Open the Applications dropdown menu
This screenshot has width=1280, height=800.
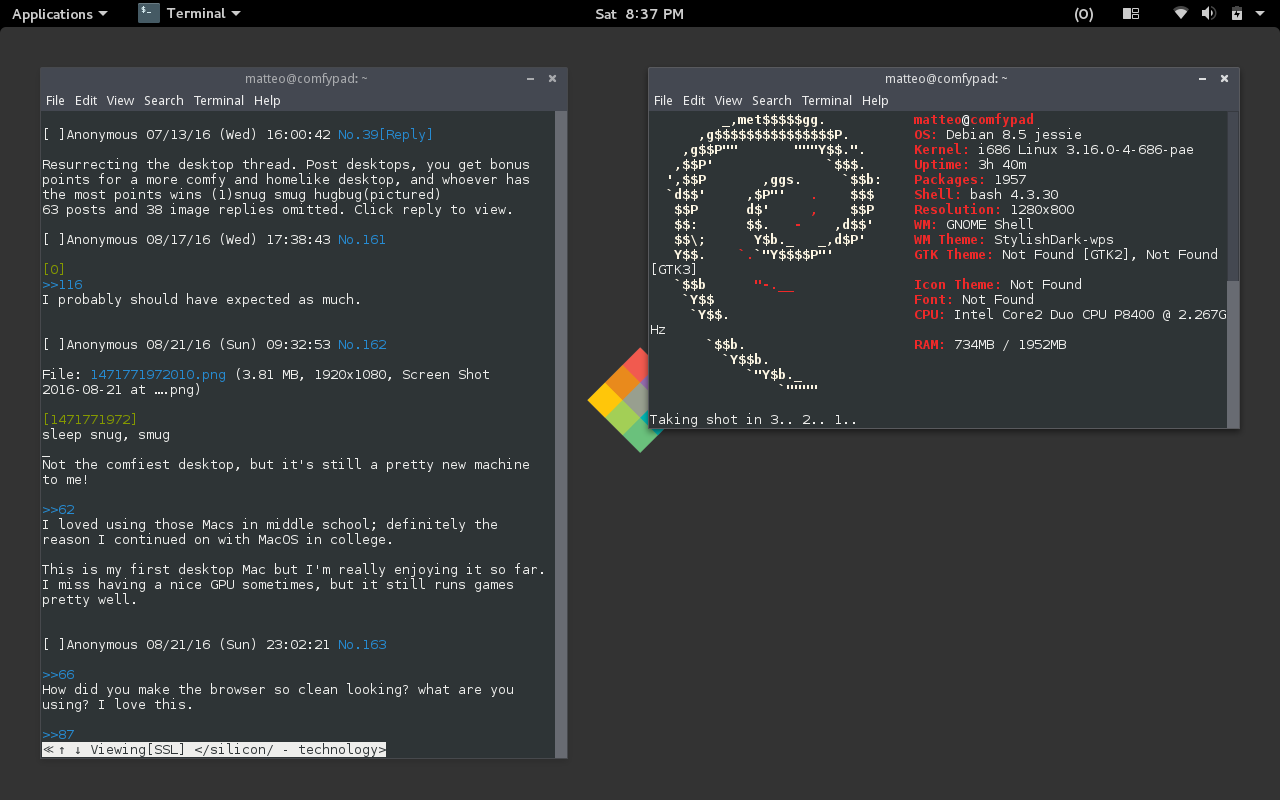[59, 13]
